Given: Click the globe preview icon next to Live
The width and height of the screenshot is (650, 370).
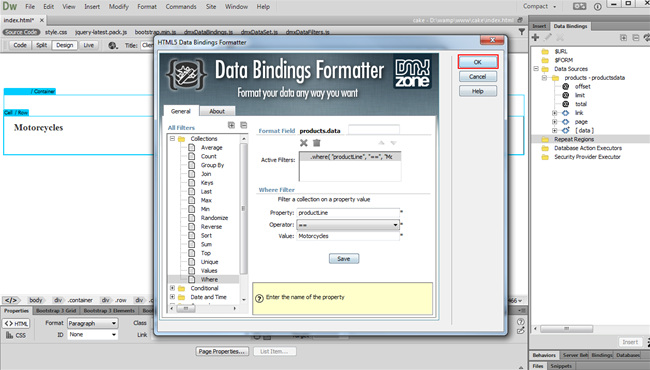Looking at the screenshot, I should click(x=113, y=46).
